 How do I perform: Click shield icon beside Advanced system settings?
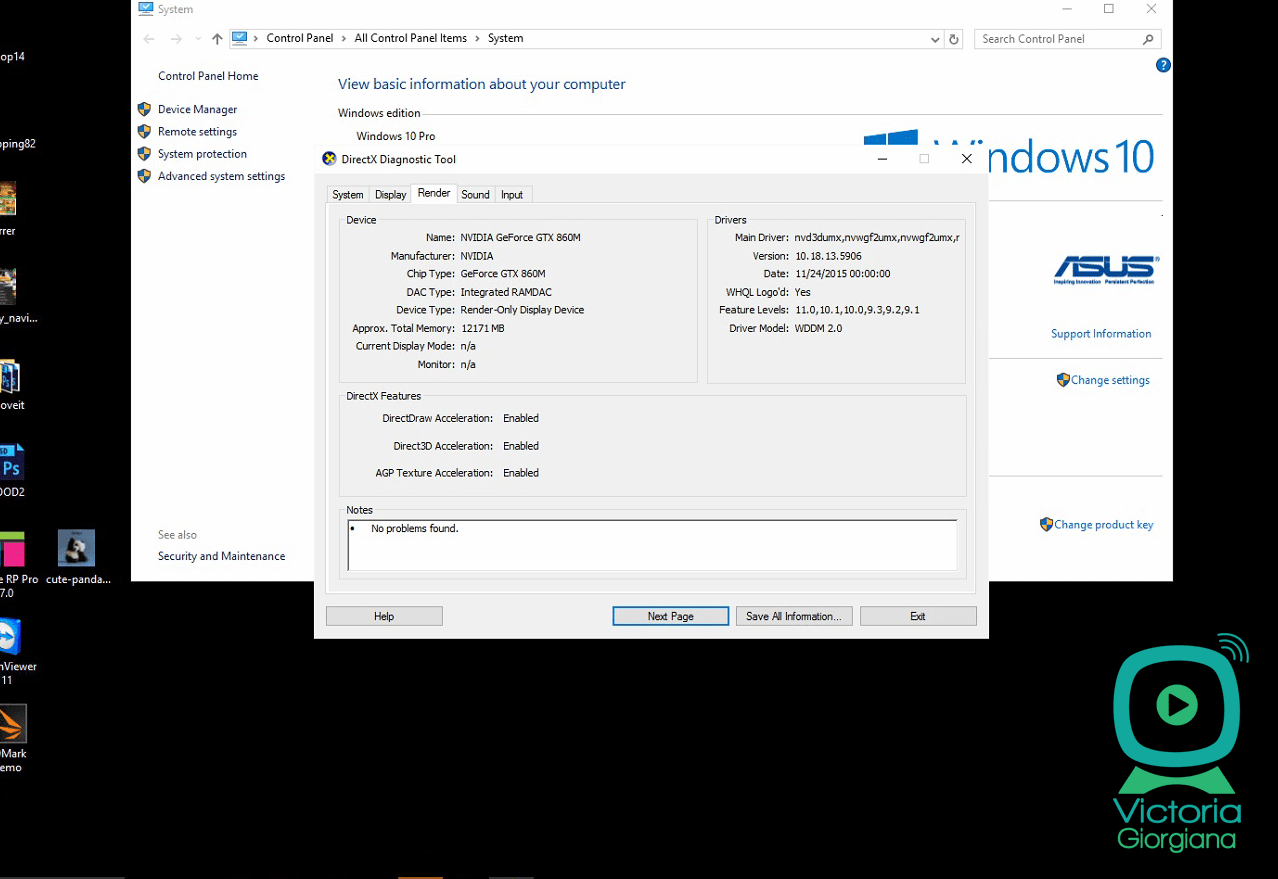(x=145, y=176)
